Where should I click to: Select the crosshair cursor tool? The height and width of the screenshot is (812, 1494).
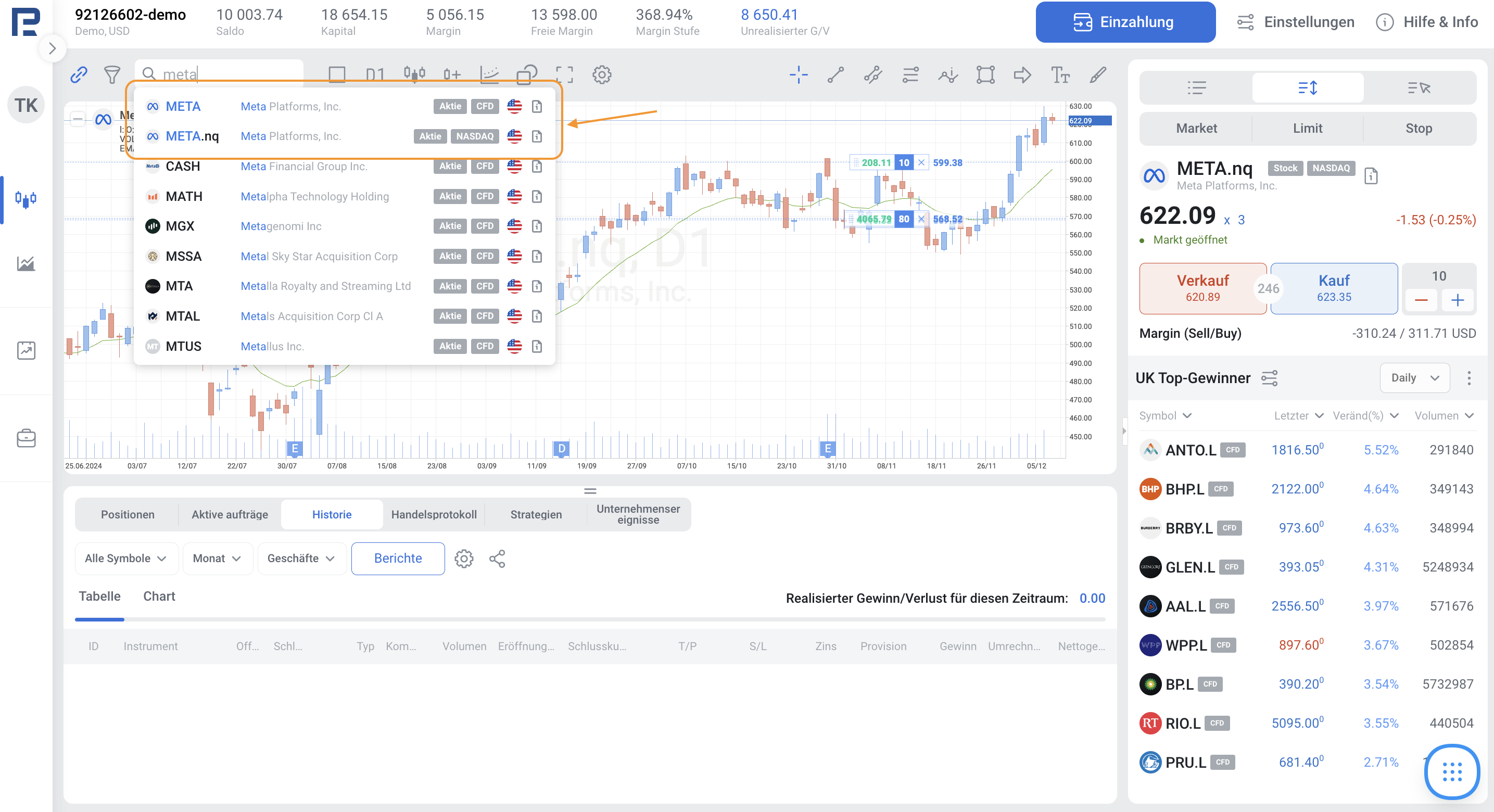tap(798, 75)
